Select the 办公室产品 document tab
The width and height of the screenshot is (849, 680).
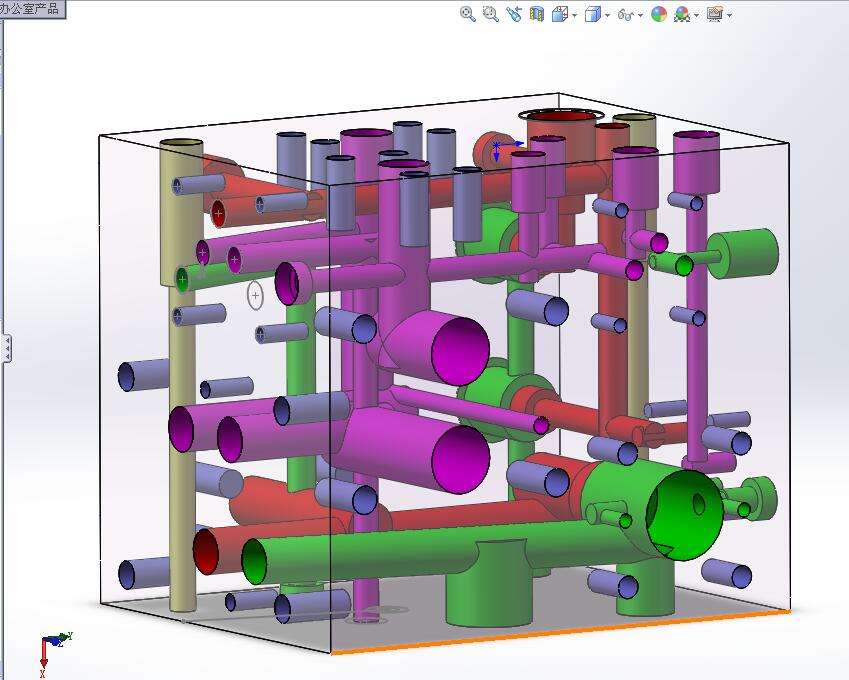click(32, 9)
